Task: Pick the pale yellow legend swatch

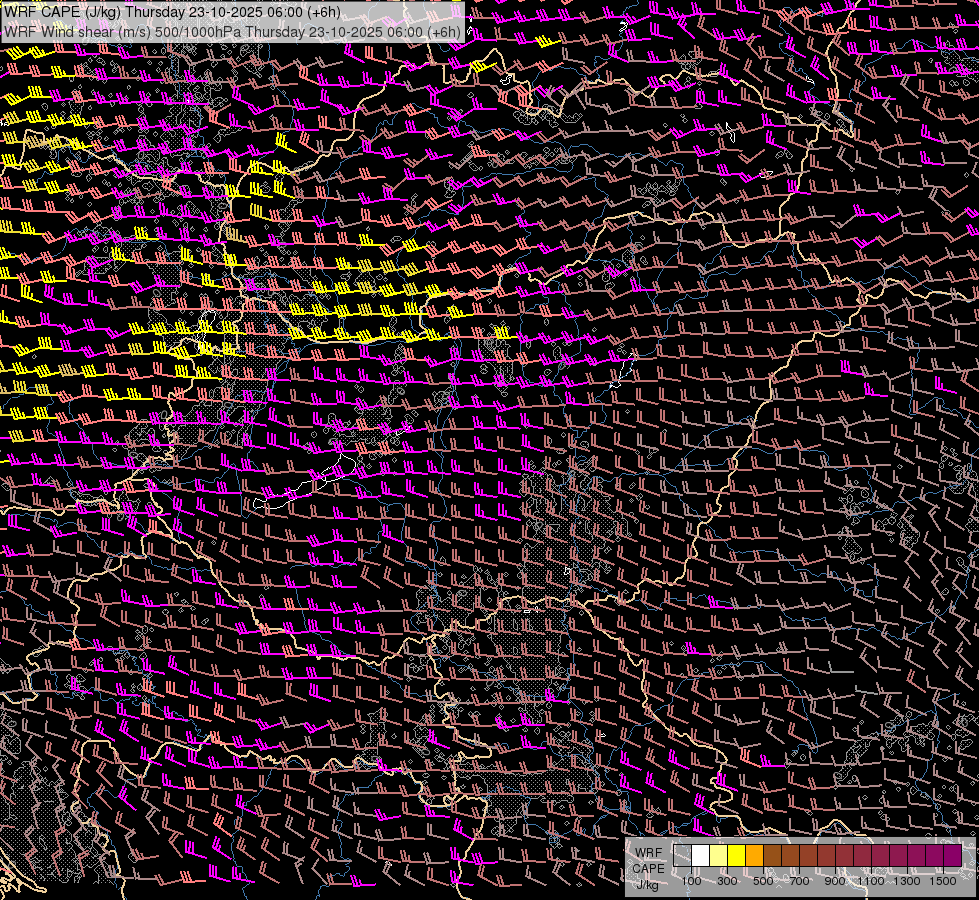Action: (x=719, y=856)
